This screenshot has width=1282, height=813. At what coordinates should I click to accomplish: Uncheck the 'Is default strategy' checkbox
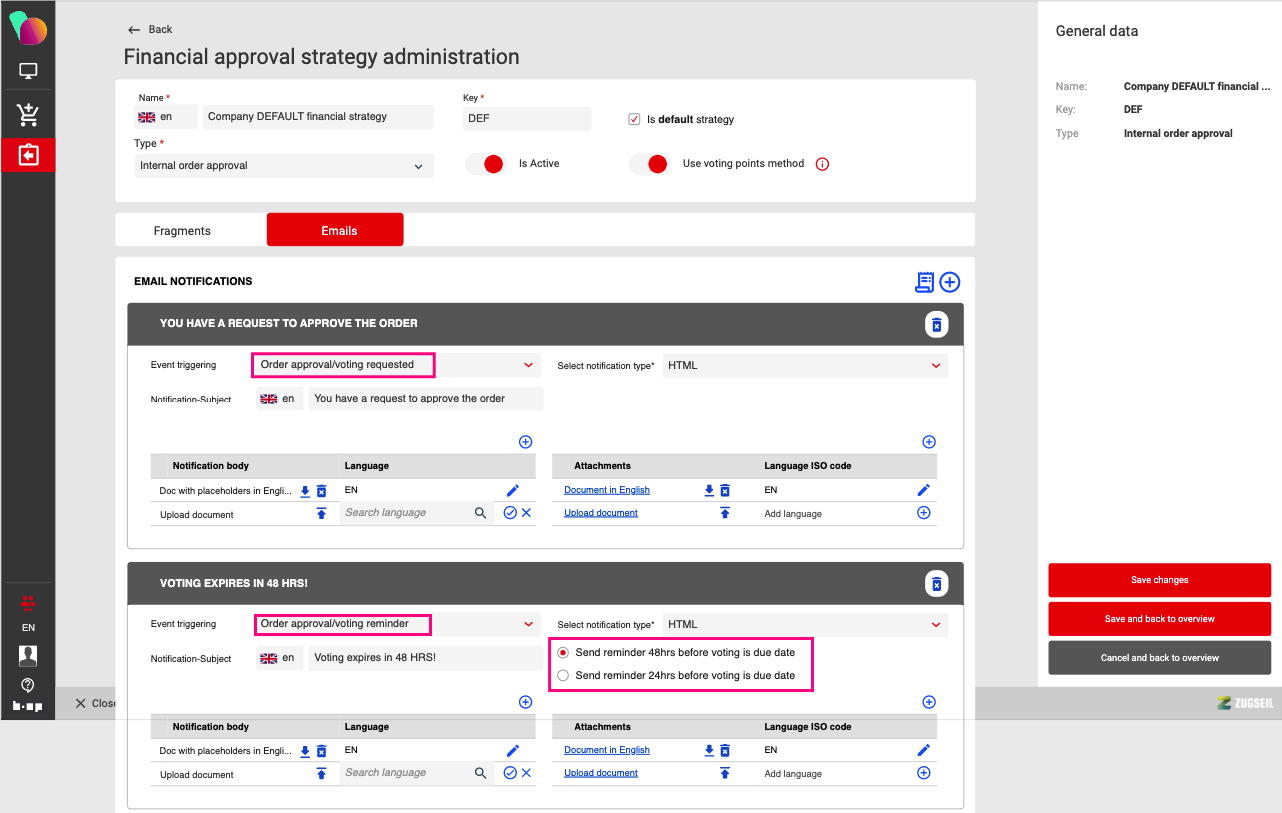click(634, 119)
